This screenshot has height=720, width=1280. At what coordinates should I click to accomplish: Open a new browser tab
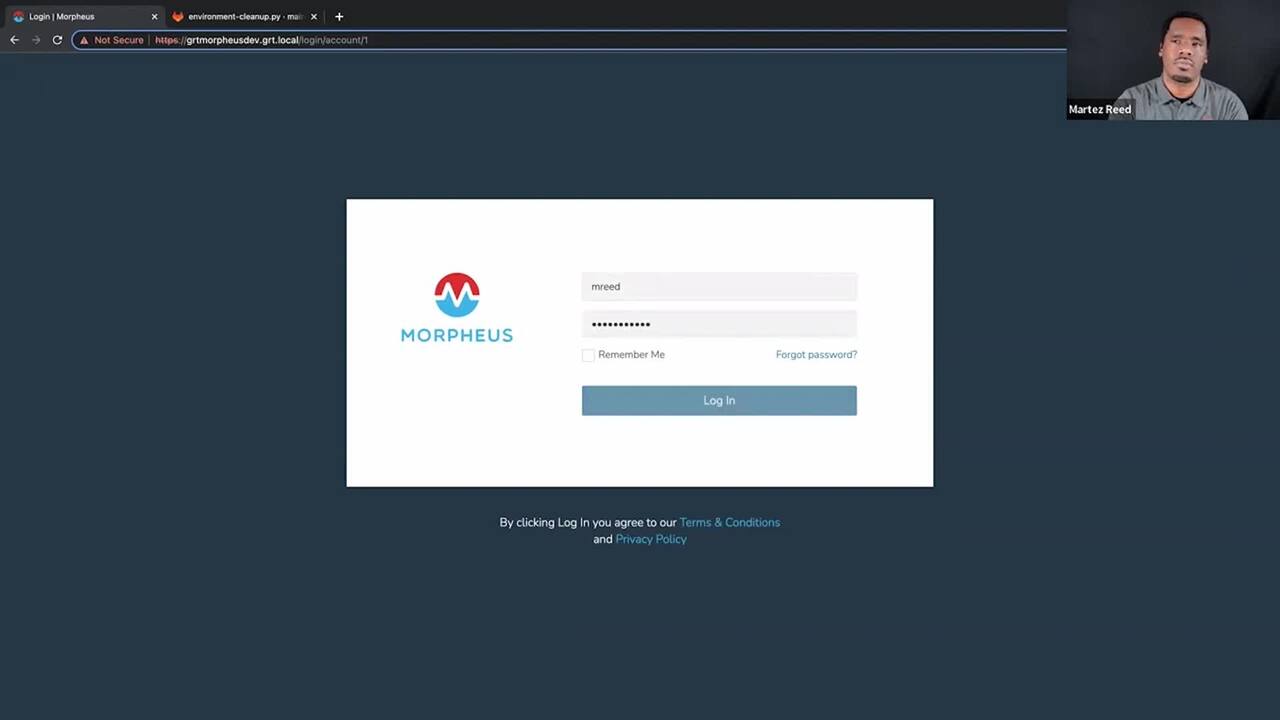[339, 16]
